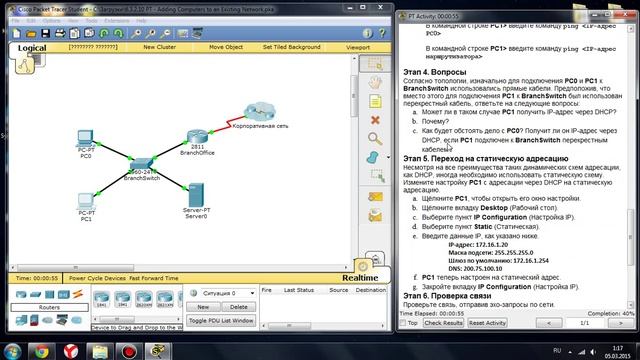Image resolution: width=640 pixels, height=360 pixels.
Task: Open the Extensions menu
Action: [116, 20]
